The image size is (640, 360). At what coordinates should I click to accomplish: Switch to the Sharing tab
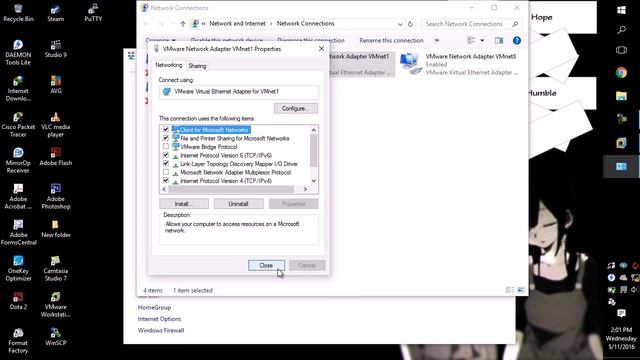(x=197, y=66)
